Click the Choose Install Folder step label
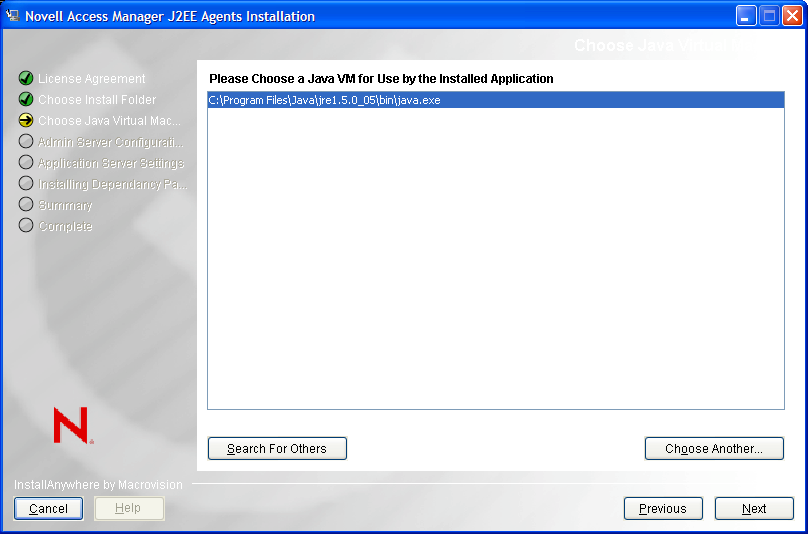The width and height of the screenshot is (808, 534). tap(97, 99)
